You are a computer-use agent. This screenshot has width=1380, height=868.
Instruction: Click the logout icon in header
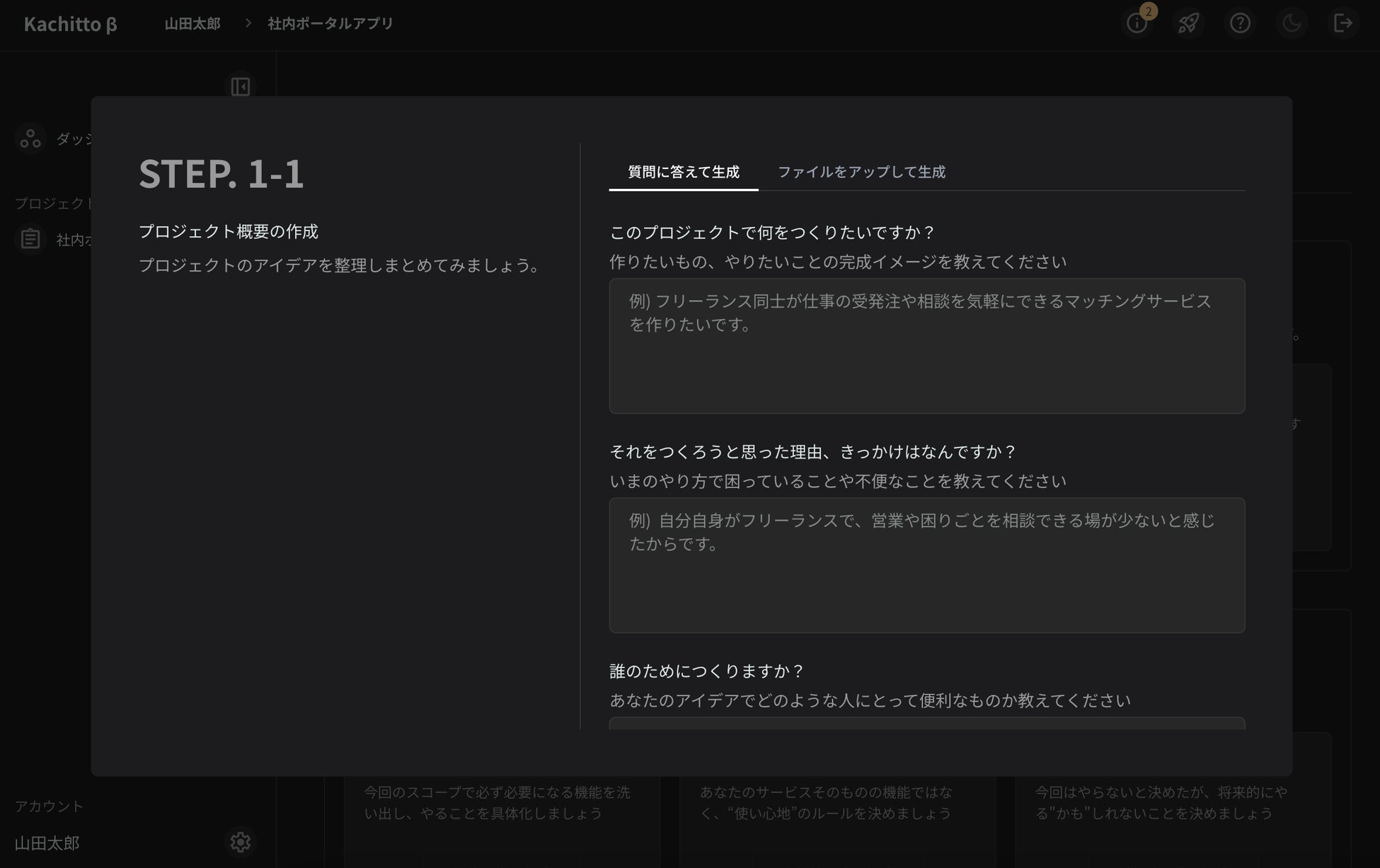pos(1342,23)
